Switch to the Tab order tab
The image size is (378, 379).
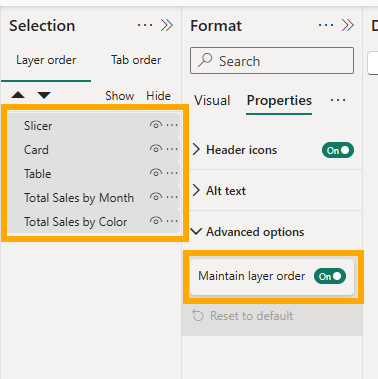(x=136, y=60)
